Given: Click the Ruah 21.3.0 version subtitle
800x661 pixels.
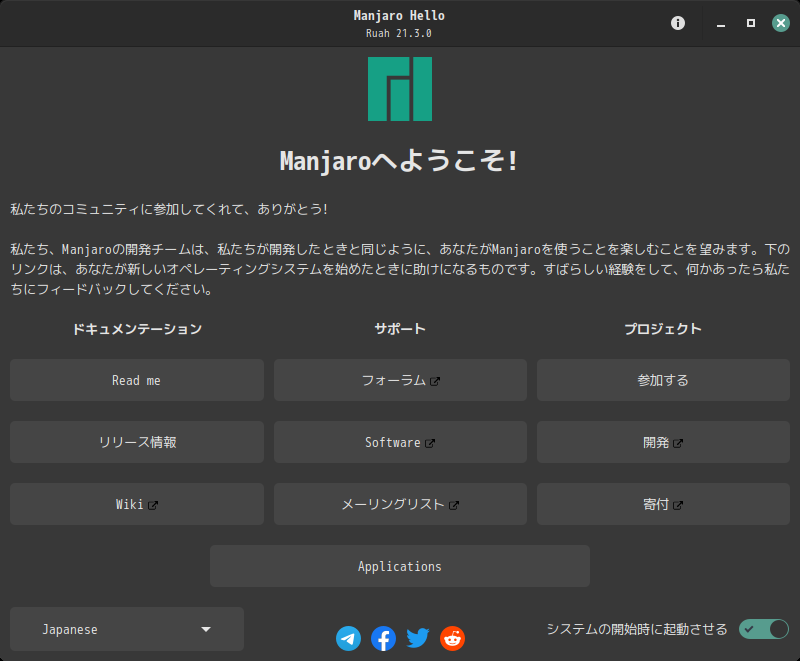Looking at the screenshot, I should [x=399, y=34].
